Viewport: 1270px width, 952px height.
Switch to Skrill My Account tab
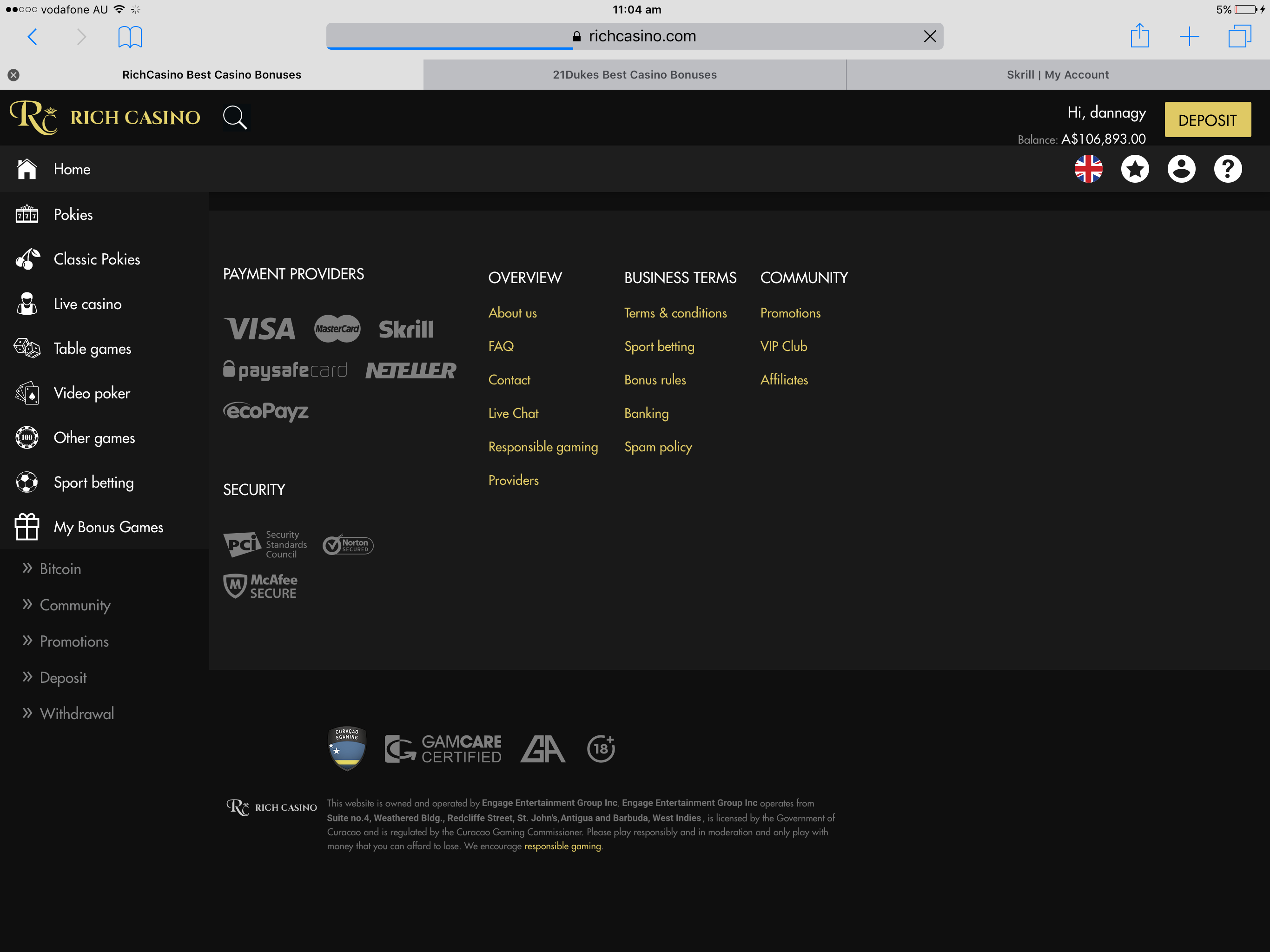click(x=1058, y=75)
